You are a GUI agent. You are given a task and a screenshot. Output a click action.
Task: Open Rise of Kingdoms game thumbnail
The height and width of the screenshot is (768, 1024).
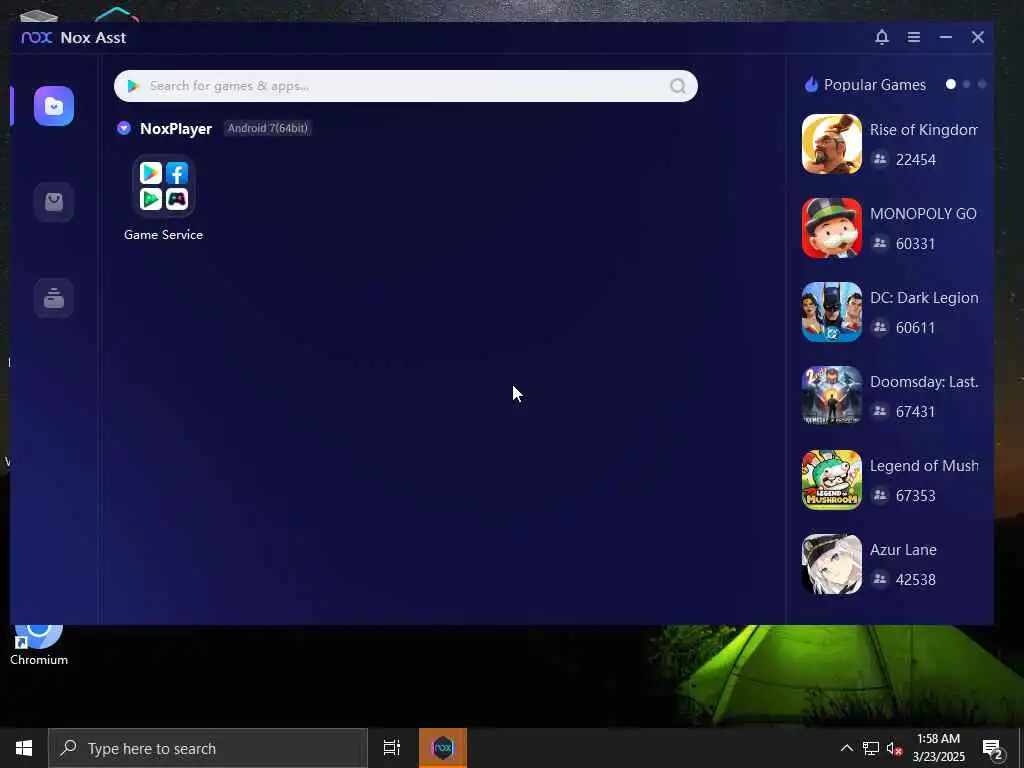tap(832, 144)
